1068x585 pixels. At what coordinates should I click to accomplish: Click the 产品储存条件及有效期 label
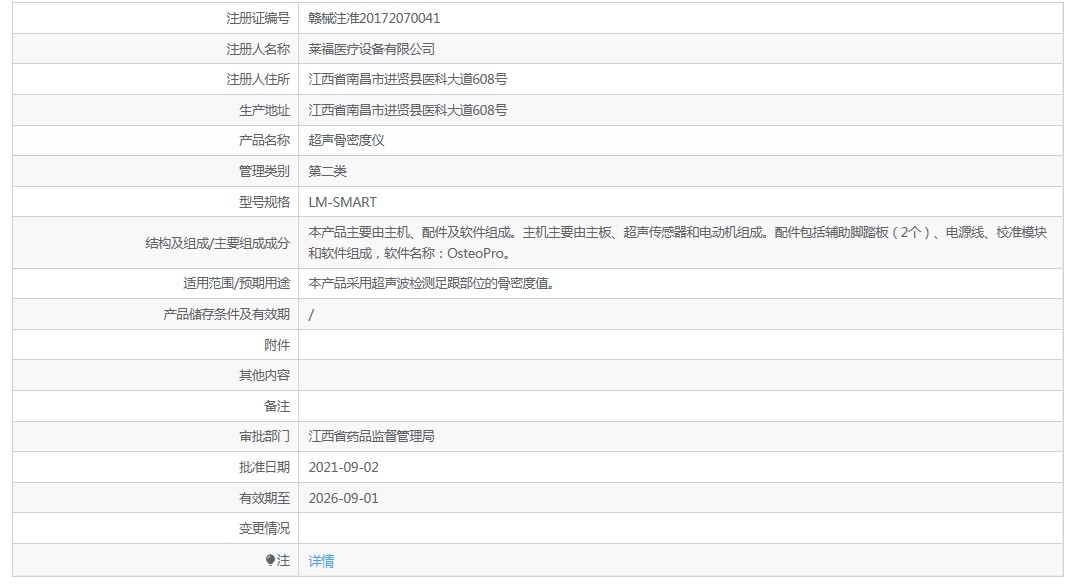coord(226,314)
